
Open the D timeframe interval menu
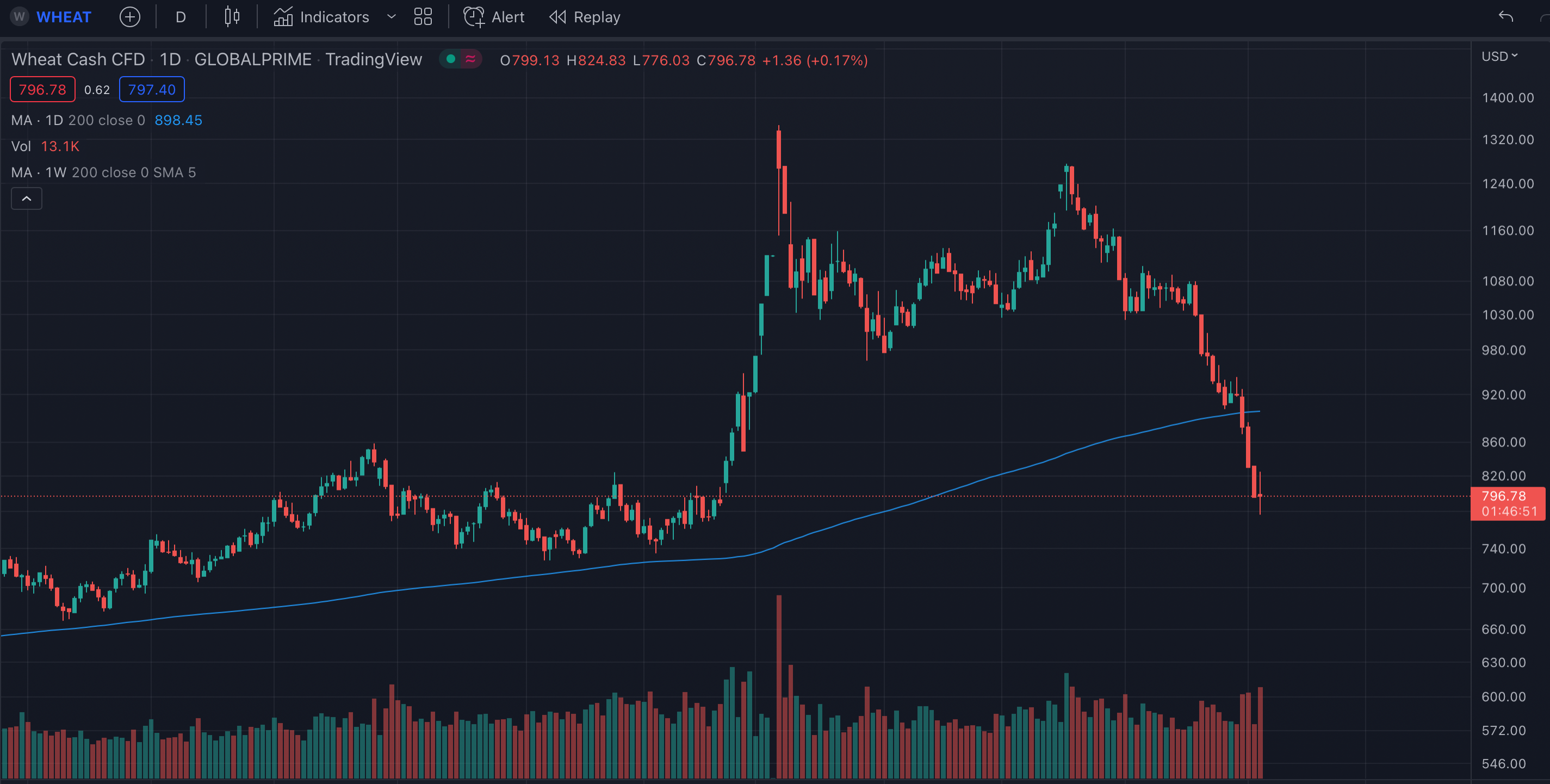click(181, 17)
